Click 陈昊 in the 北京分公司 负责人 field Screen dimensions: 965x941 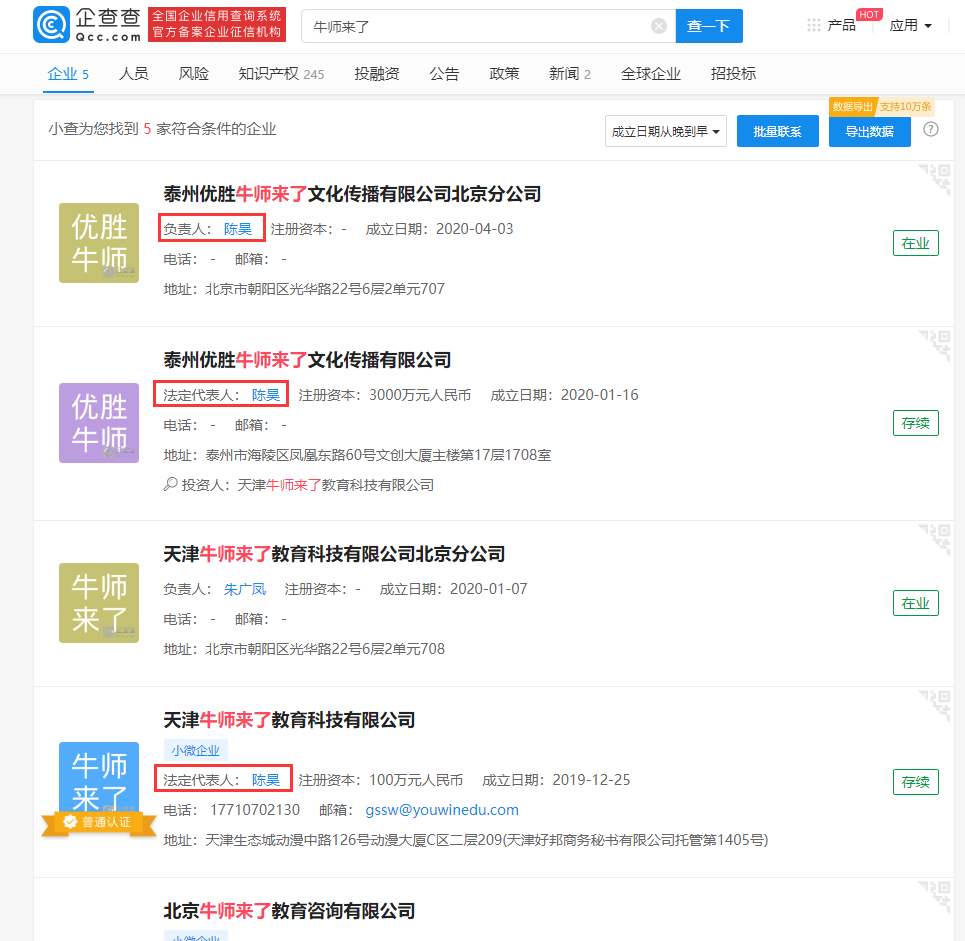click(x=238, y=229)
